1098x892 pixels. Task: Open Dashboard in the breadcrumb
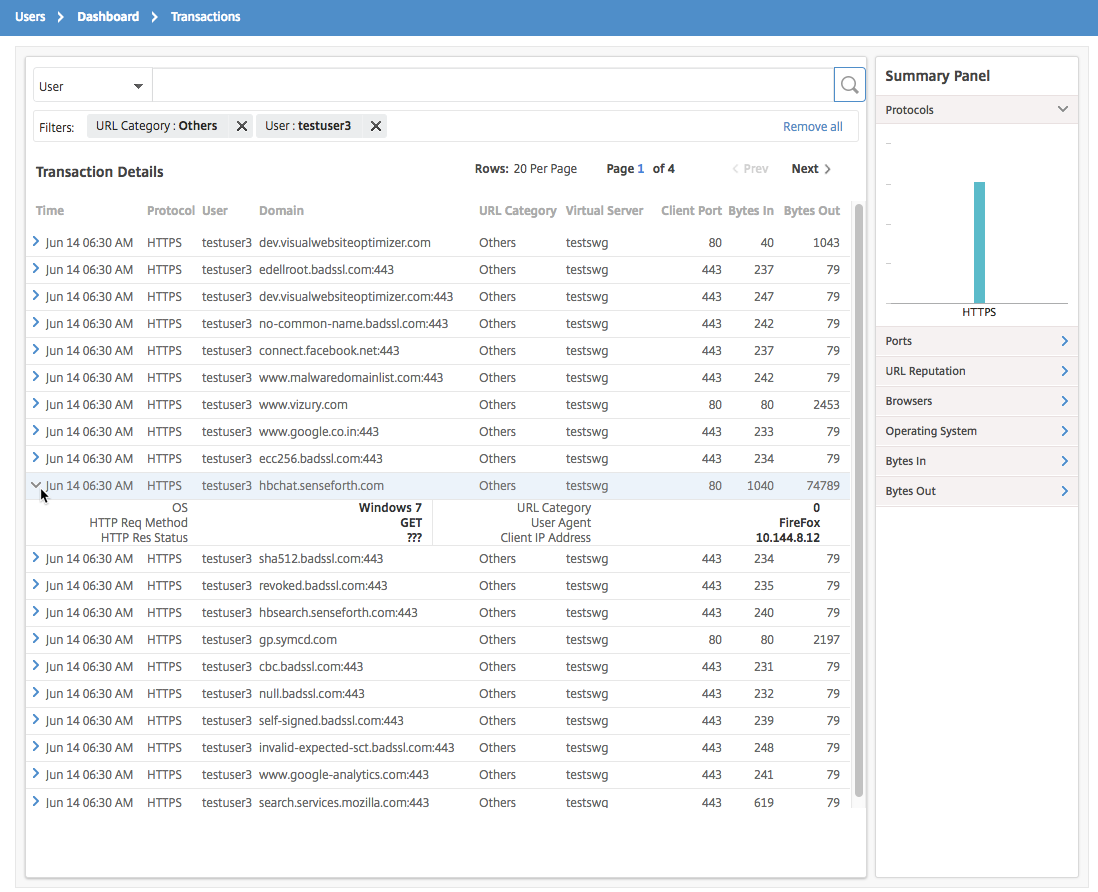tap(108, 17)
